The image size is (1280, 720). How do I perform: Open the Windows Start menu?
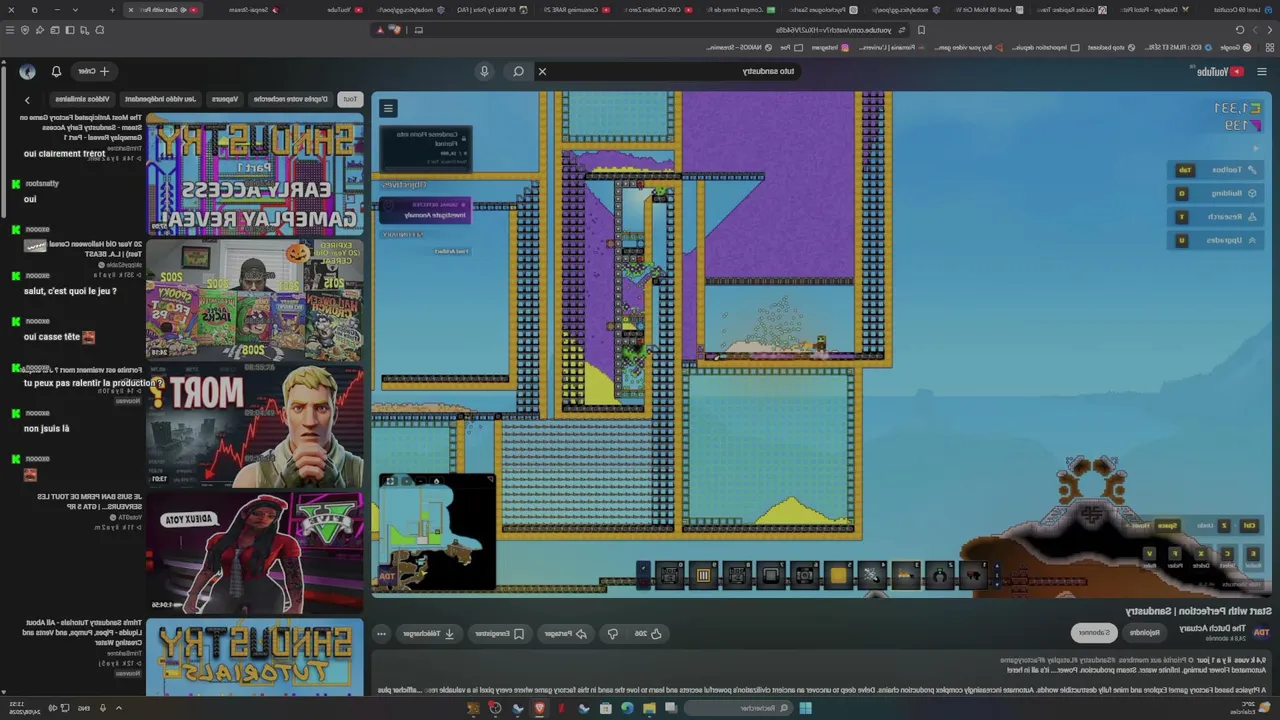point(805,708)
